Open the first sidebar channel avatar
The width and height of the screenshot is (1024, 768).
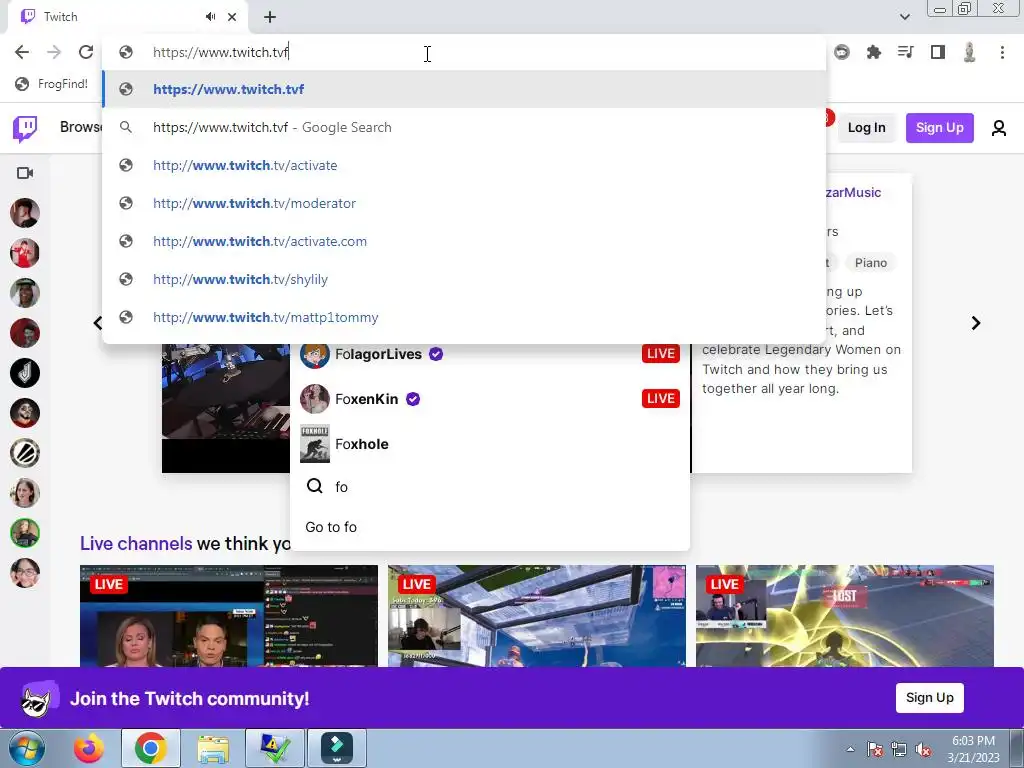point(25,214)
